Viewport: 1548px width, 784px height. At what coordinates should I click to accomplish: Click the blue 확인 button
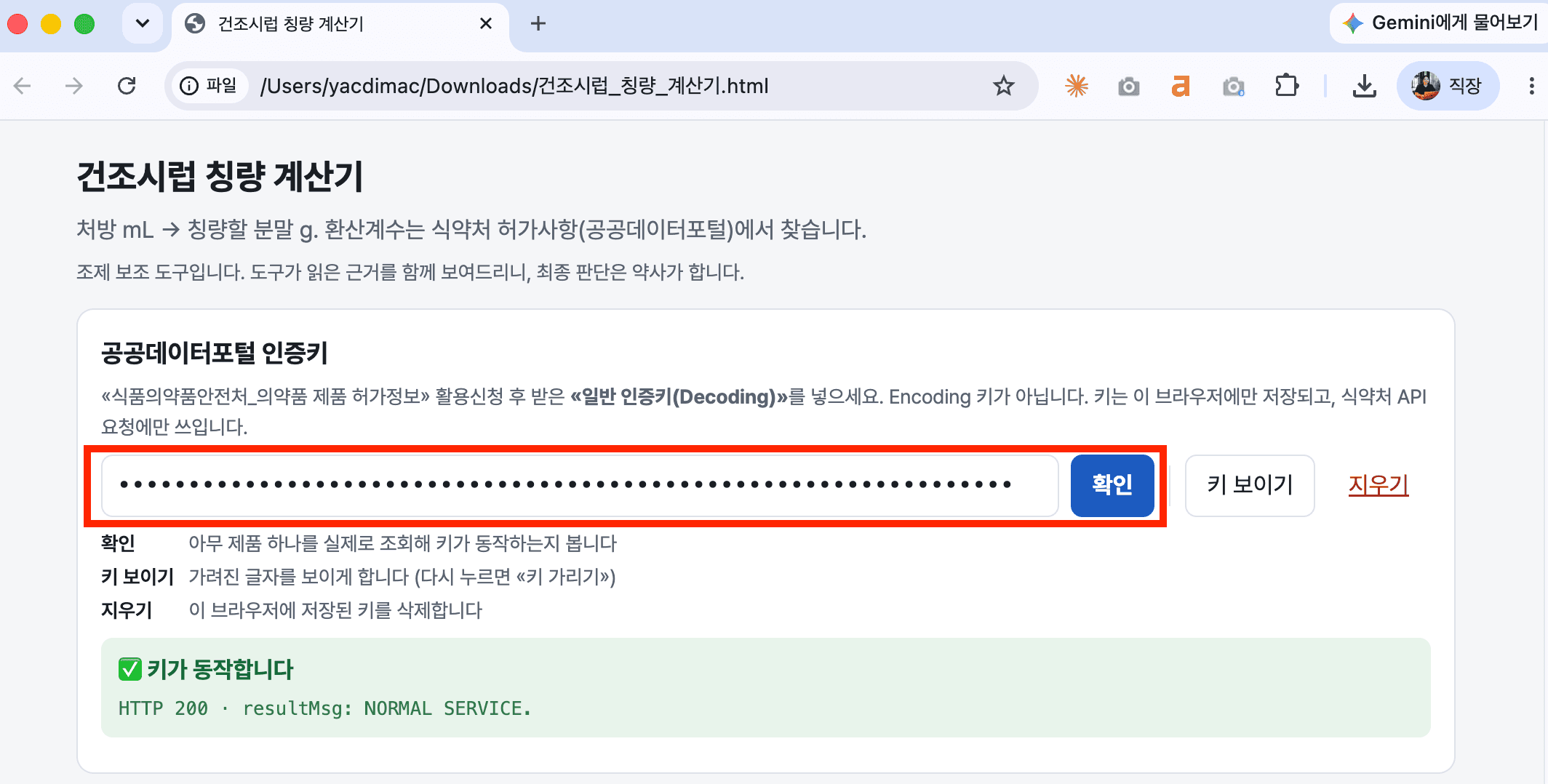(1112, 485)
